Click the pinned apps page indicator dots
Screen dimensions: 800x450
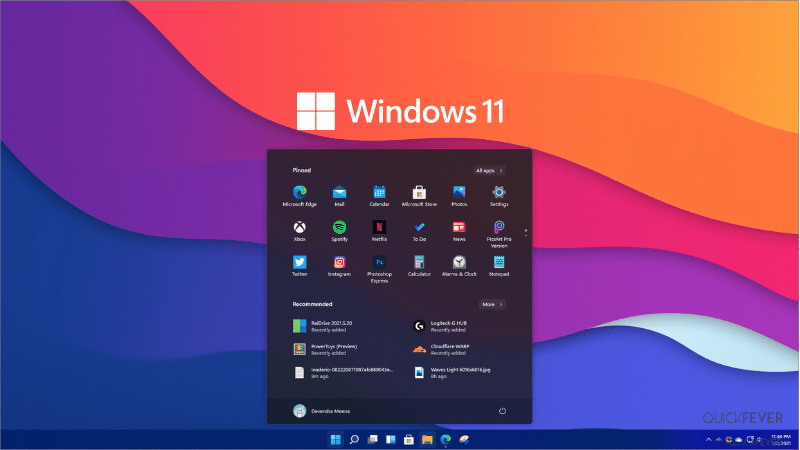coord(526,232)
